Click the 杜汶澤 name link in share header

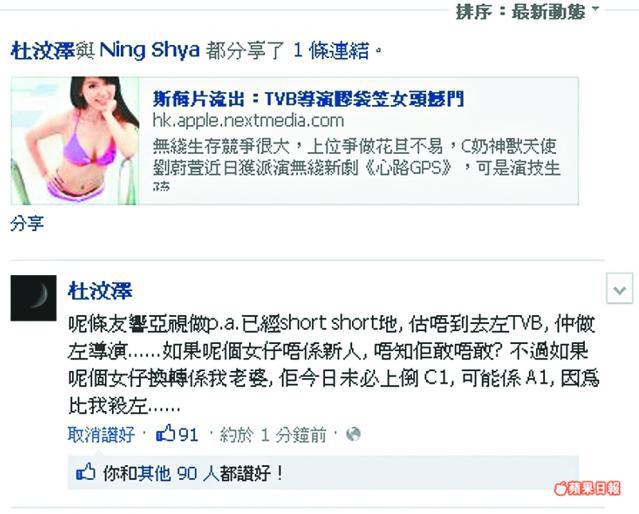[x=43, y=51]
